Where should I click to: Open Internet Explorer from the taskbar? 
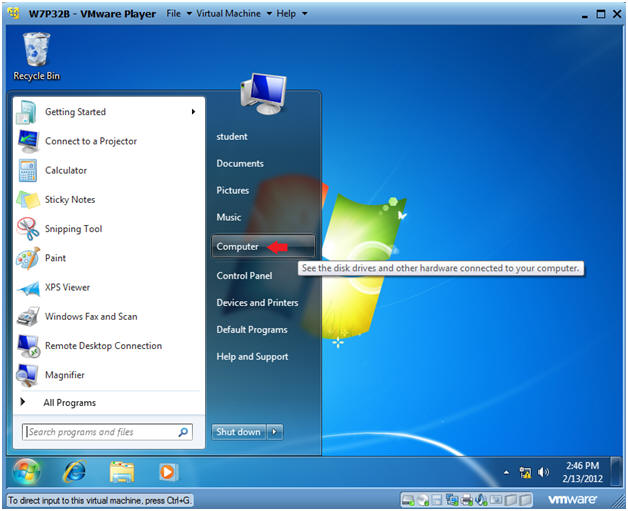(74, 472)
